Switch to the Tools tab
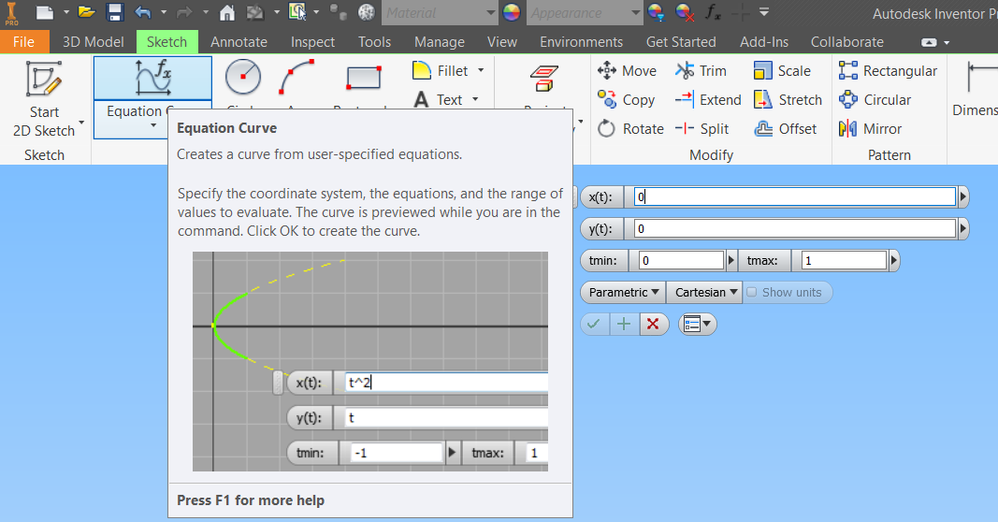The height and width of the screenshot is (522, 998). pyautogui.click(x=374, y=42)
